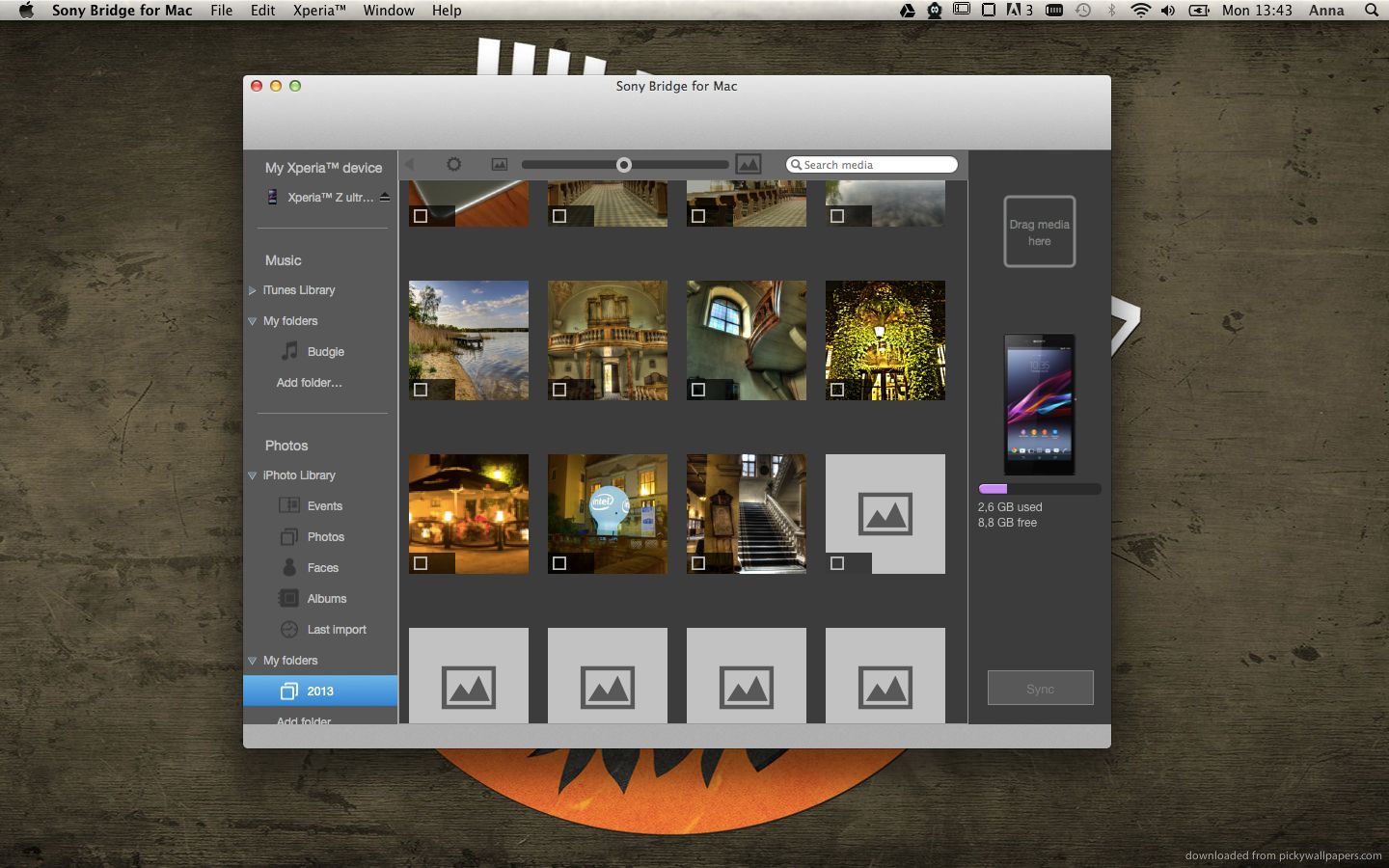Click the "My Xperia™ device" sidebar heading
This screenshot has width=1389, height=868.
coord(323,168)
